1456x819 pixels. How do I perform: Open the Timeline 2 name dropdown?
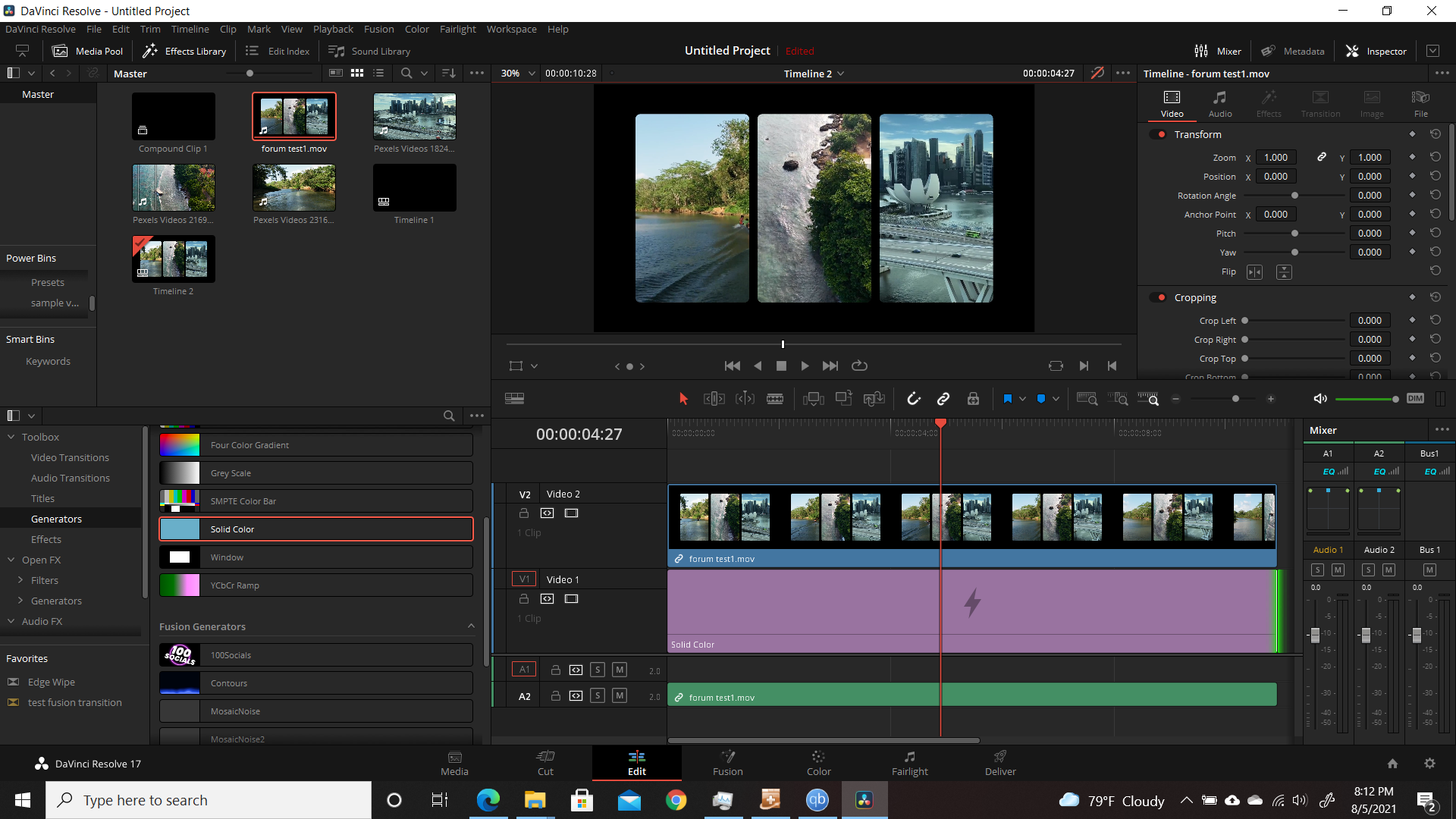tap(814, 74)
